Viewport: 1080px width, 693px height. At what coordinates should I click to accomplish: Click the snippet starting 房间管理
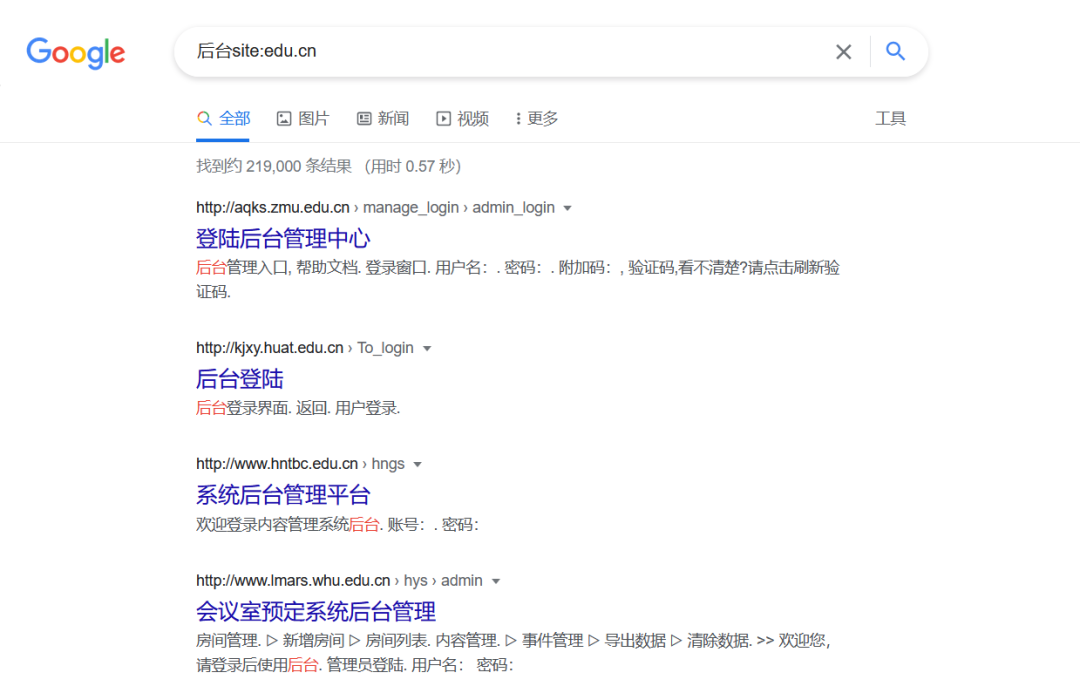pyautogui.click(x=513, y=653)
